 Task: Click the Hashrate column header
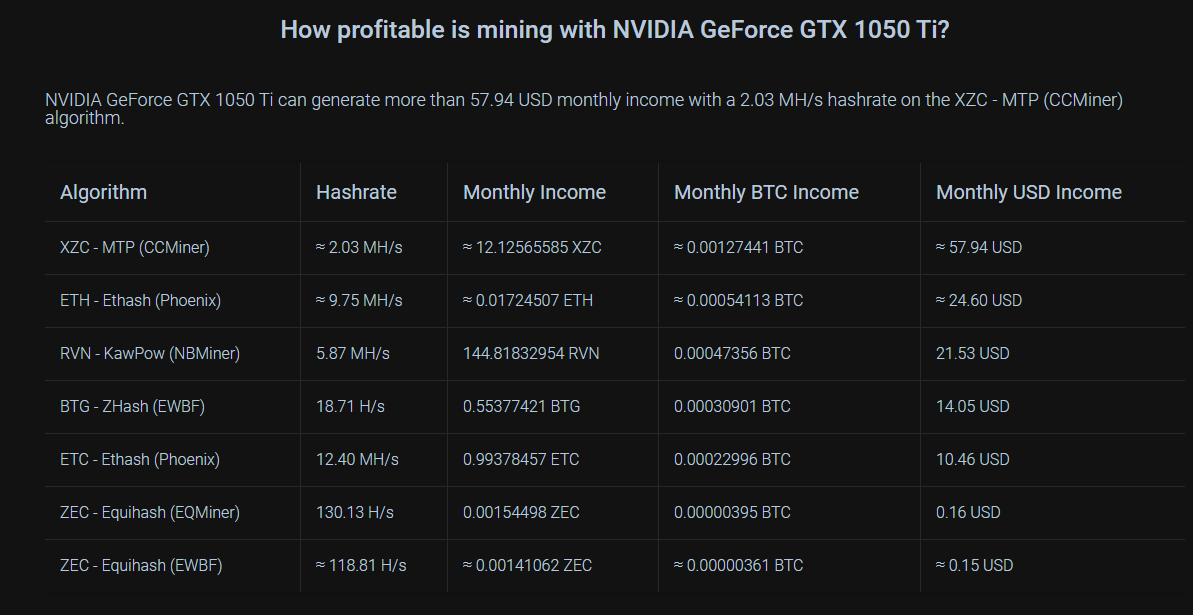click(356, 192)
